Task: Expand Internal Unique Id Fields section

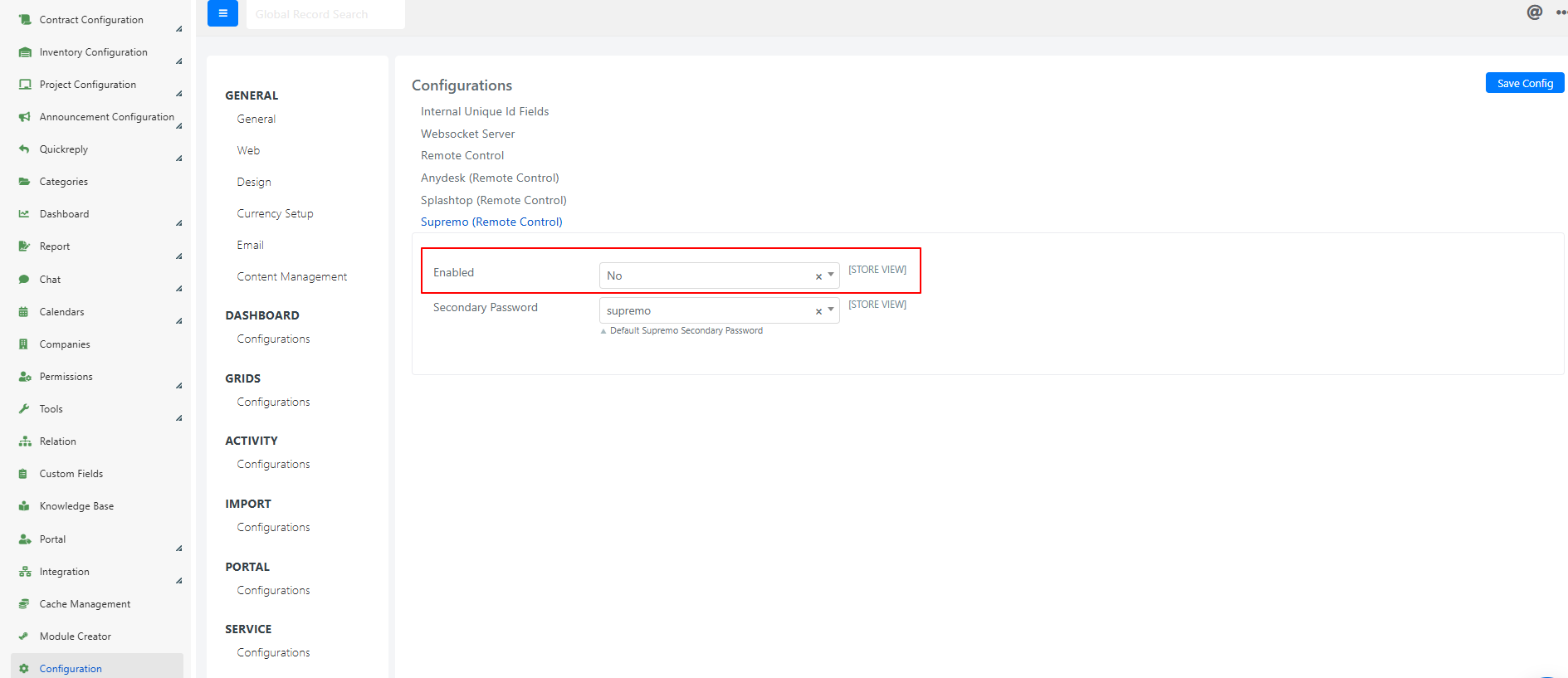Action: tap(485, 111)
